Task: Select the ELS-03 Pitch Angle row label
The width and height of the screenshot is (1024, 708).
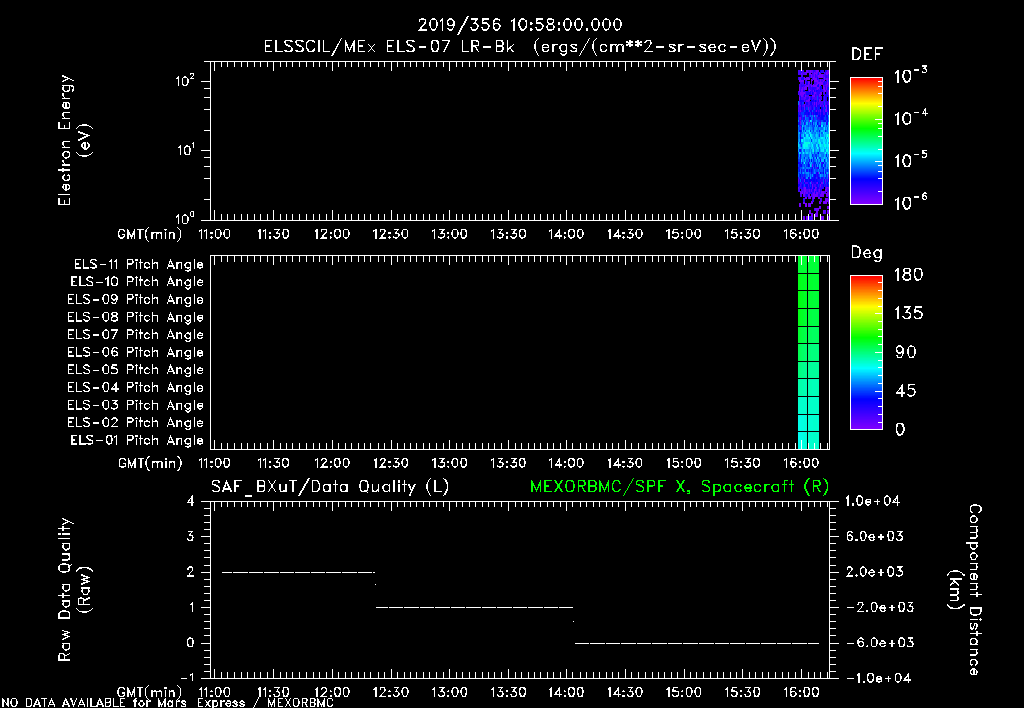Action: pos(135,405)
